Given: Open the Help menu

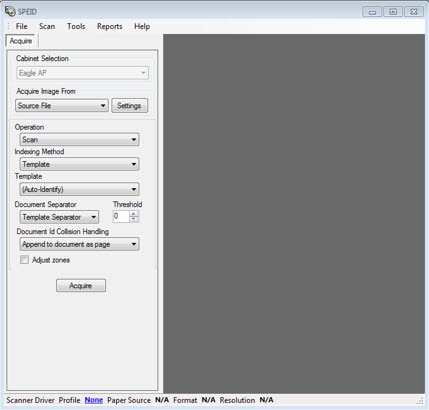Looking at the screenshot, I should (142, 26).
